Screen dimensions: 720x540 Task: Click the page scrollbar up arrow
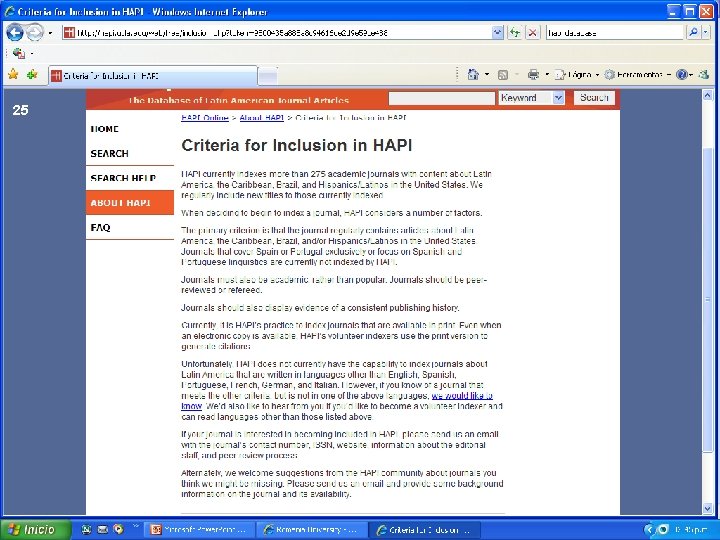pyautogui.click(x=707, y=96)
